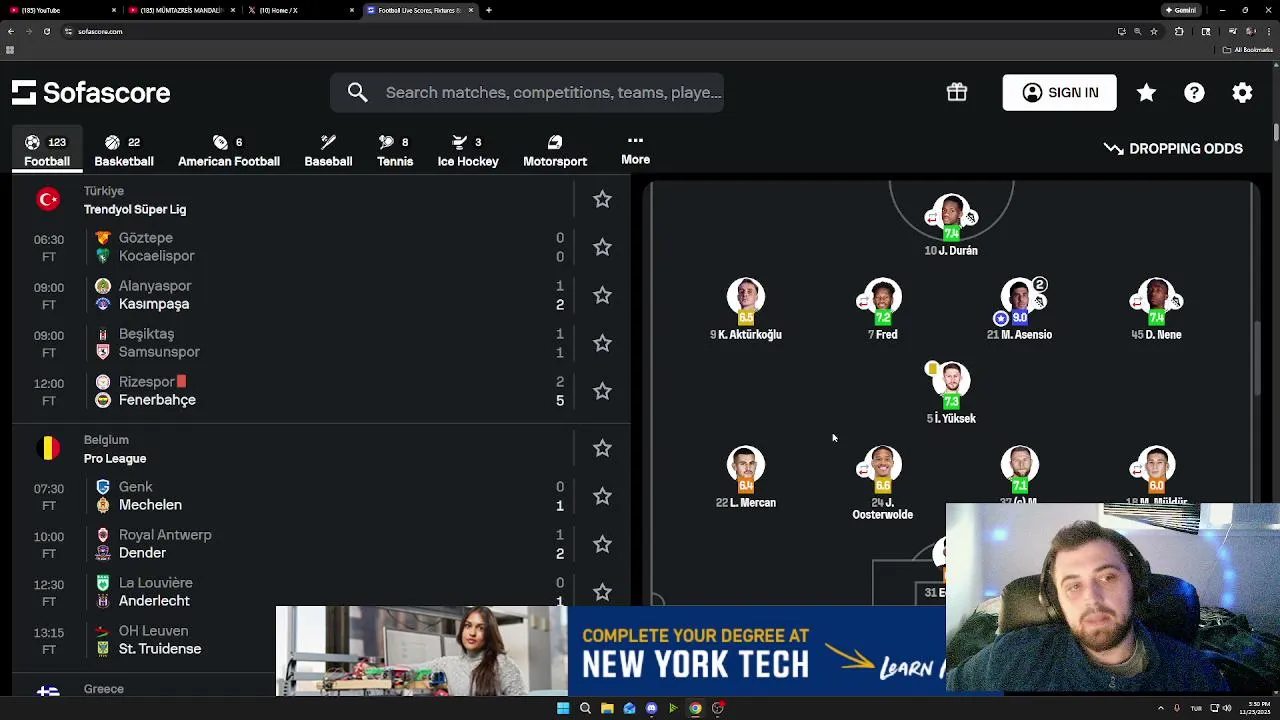This screenshot has width=1280, height=720.
Task: Select player Fred in lineup
Action: tap(882, 310)
